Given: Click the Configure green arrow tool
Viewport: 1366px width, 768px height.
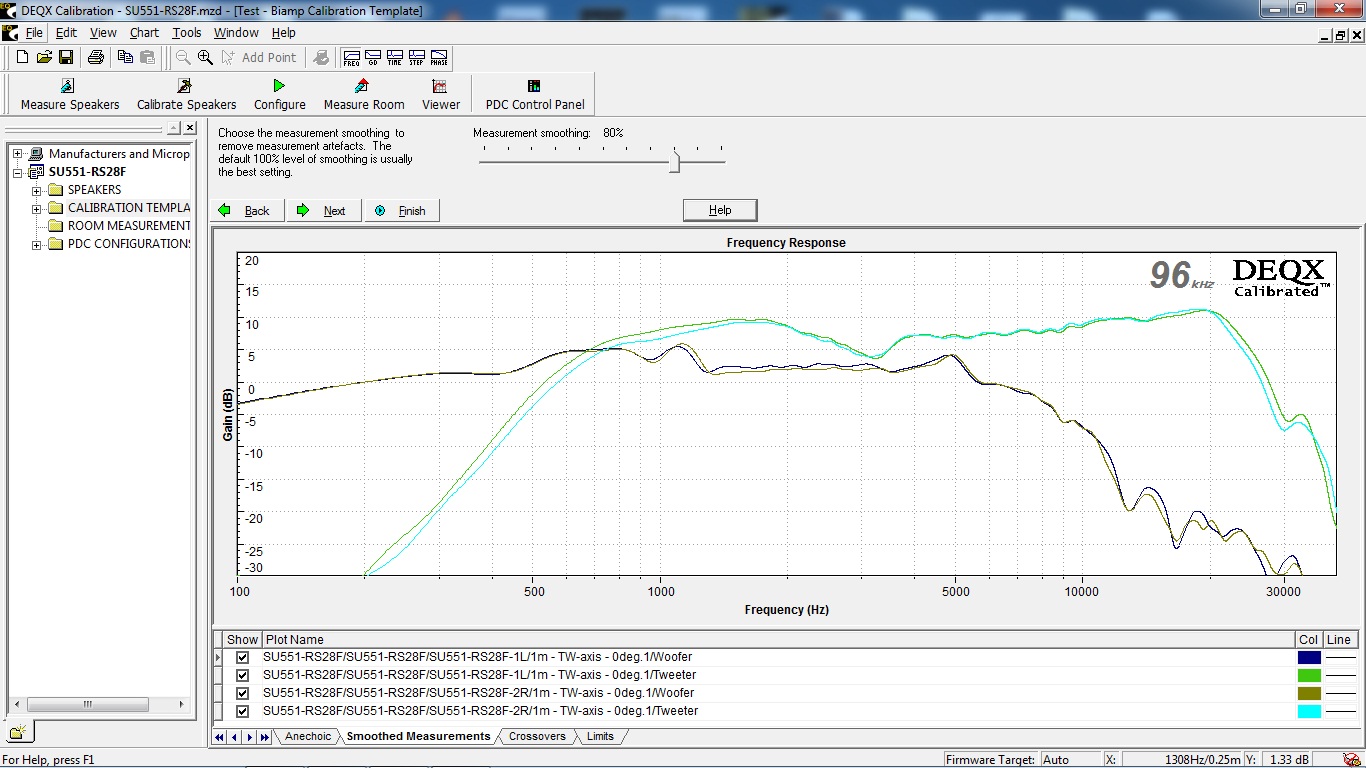Looking at the screenshot, I should [279, 95].
